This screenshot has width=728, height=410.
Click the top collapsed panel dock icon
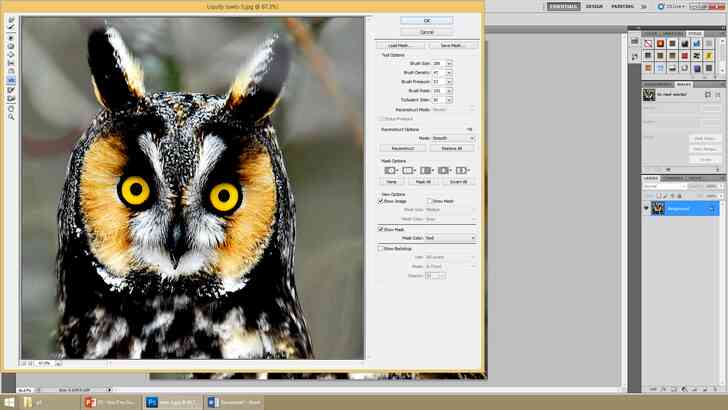(635, 42)
